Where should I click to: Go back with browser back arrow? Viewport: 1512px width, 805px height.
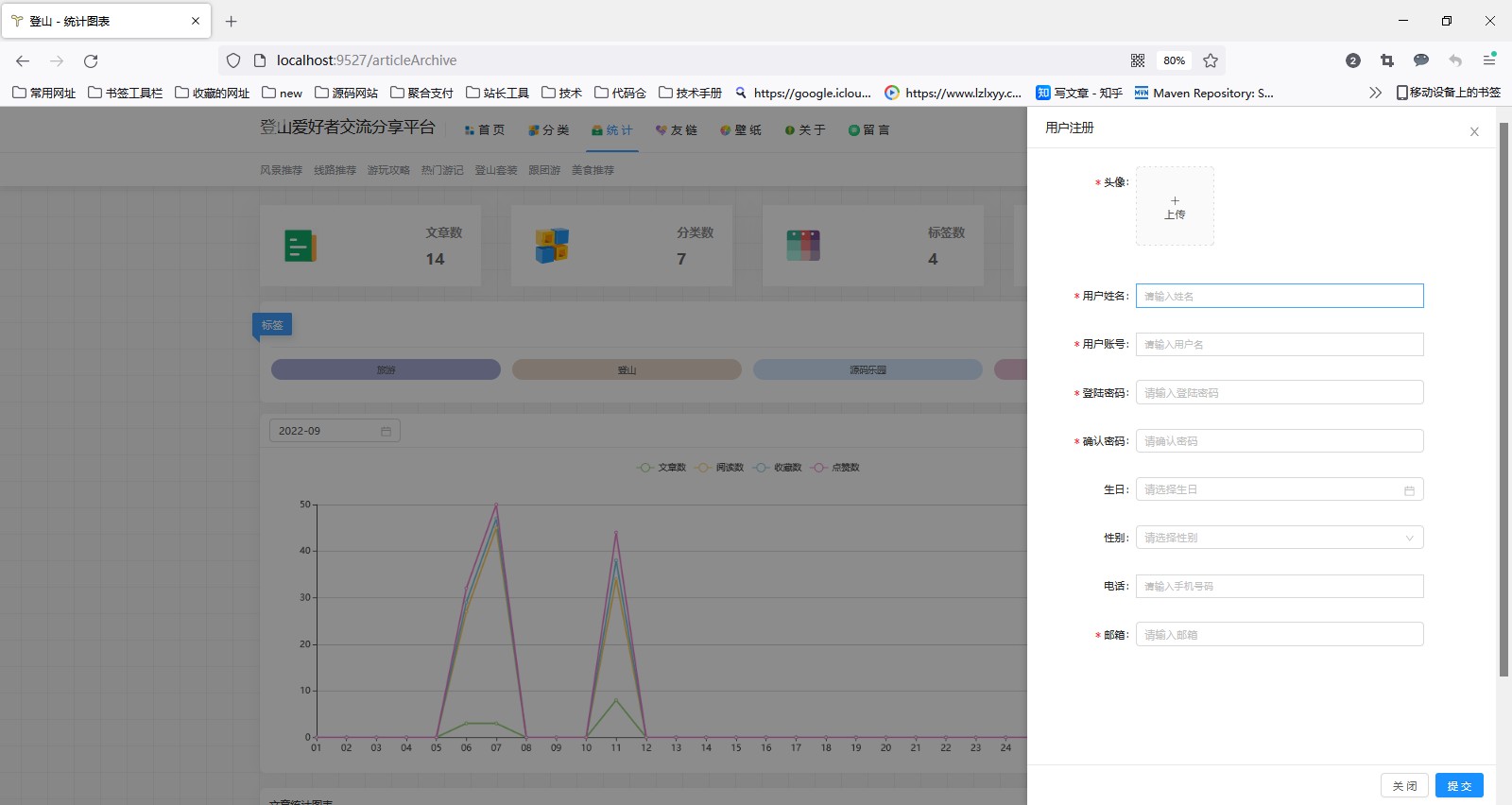coord(23,60)
